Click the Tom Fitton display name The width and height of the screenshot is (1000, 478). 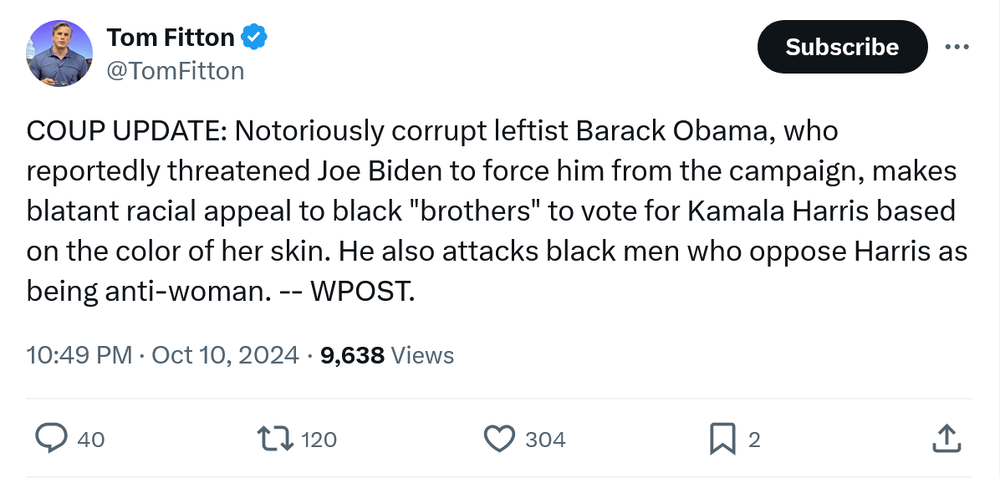170,38
